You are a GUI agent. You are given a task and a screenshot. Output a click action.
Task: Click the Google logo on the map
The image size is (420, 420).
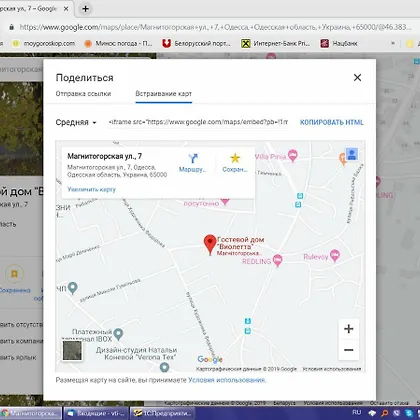210,359
